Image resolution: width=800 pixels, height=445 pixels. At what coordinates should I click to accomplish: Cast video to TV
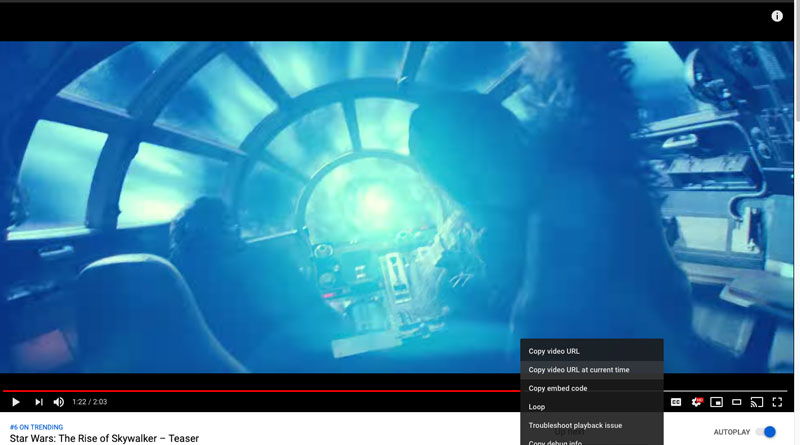[x=757, y=402]
